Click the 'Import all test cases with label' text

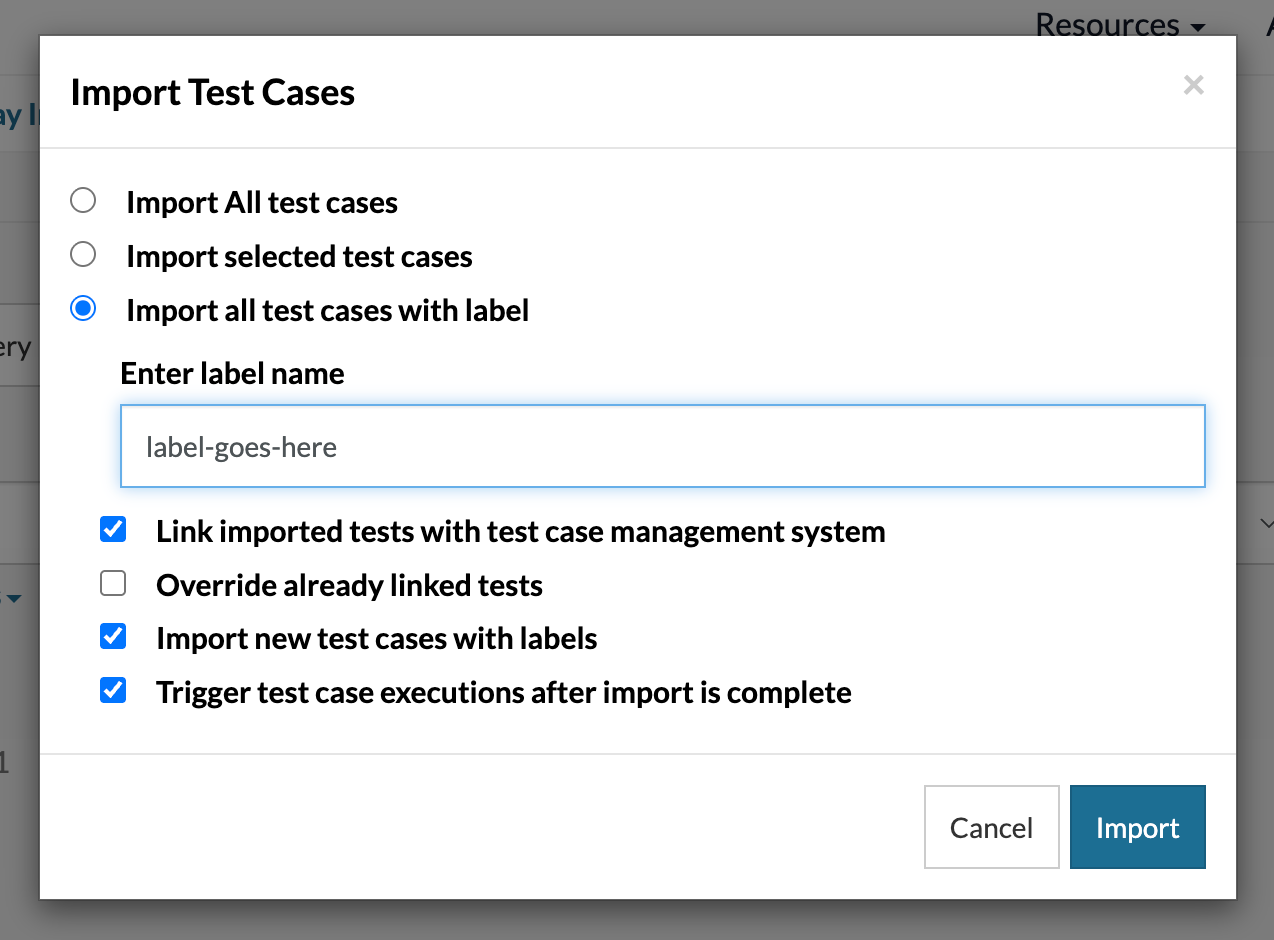coord(327,311)
